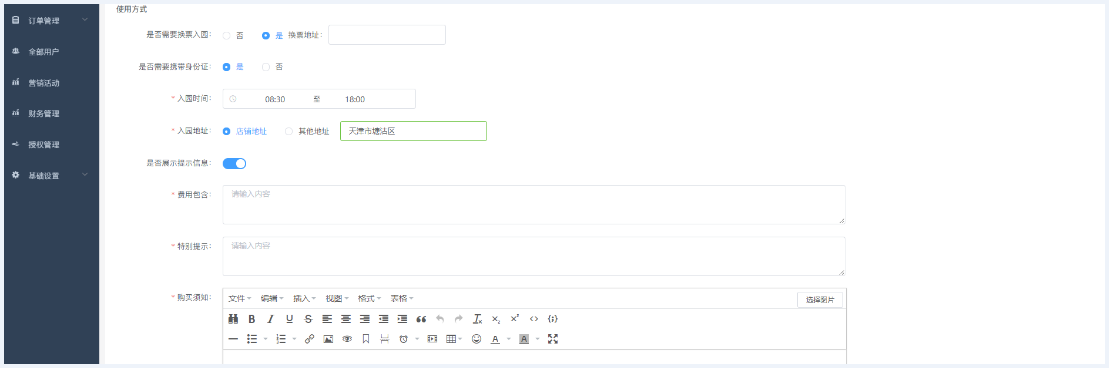Image resolution: width=1109 pixels, height=368 pixels.
Task: Insert numbered list
Action: point(281,339)
